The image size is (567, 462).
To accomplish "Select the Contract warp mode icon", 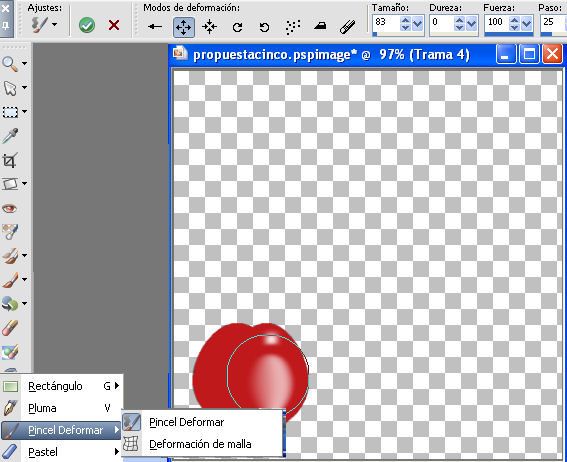I will tap(209, 27).
